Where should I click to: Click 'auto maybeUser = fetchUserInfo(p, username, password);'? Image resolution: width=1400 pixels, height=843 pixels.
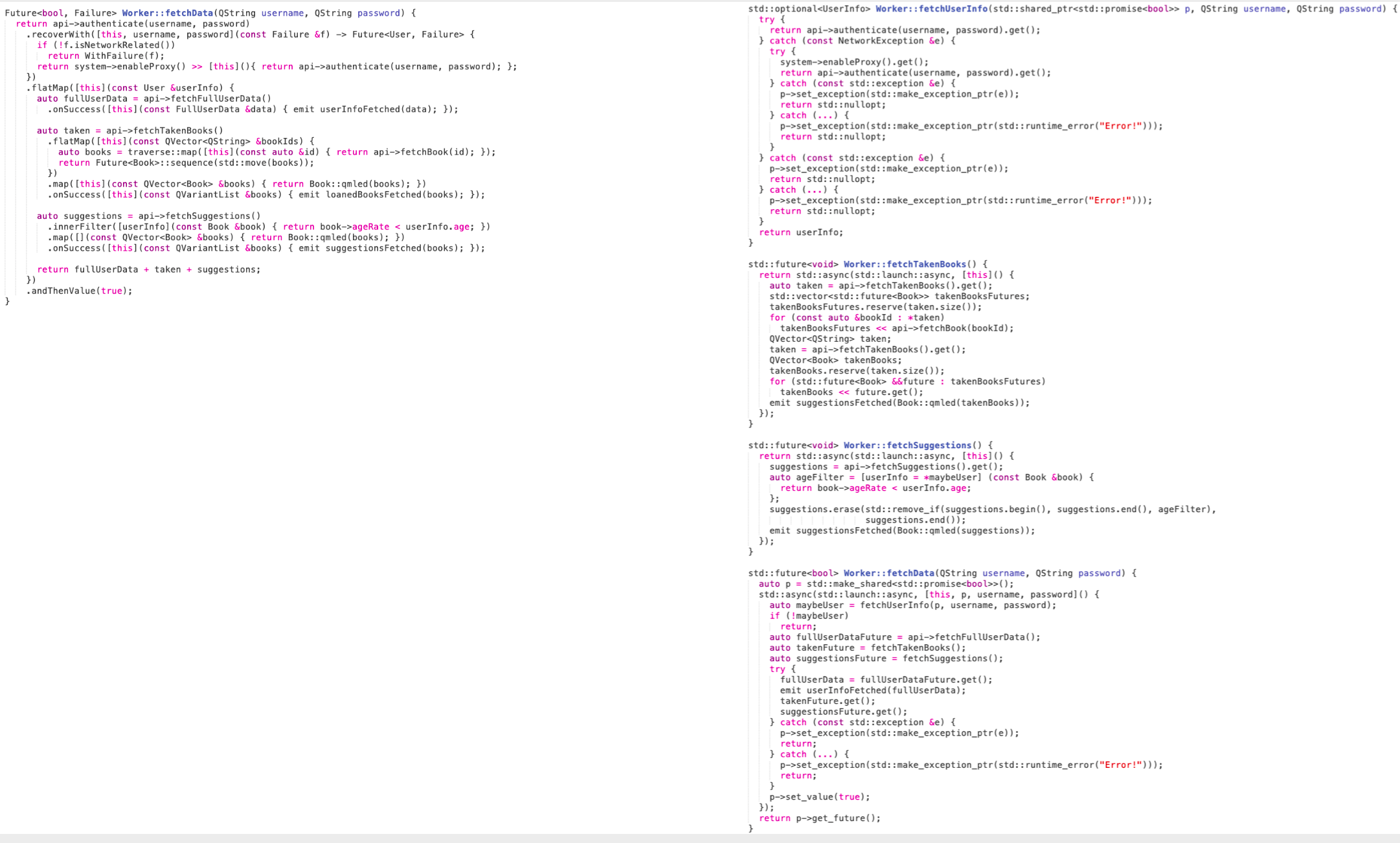pos(913,605)
